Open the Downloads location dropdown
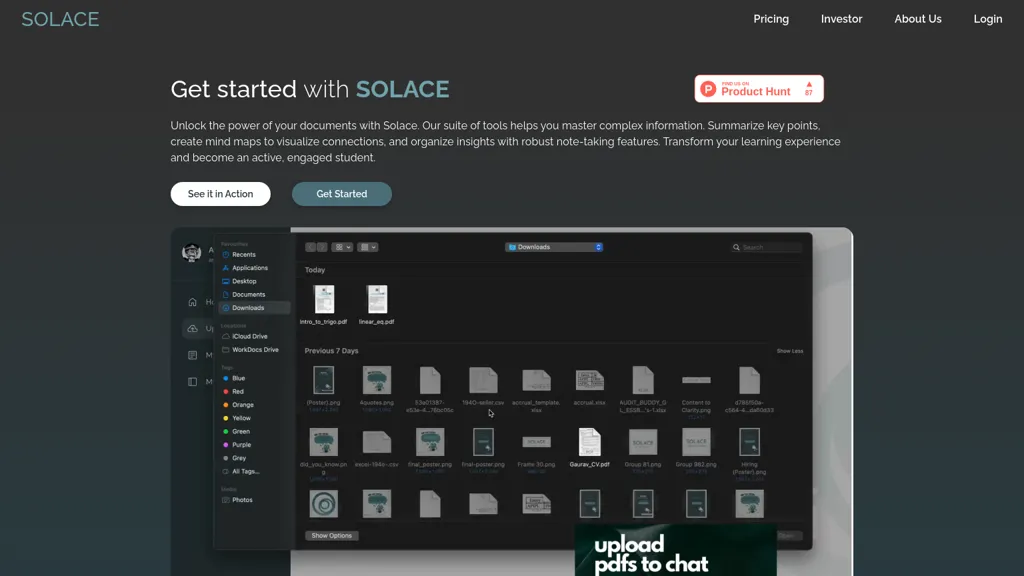The image size is (1024, 576). [554, 246]
